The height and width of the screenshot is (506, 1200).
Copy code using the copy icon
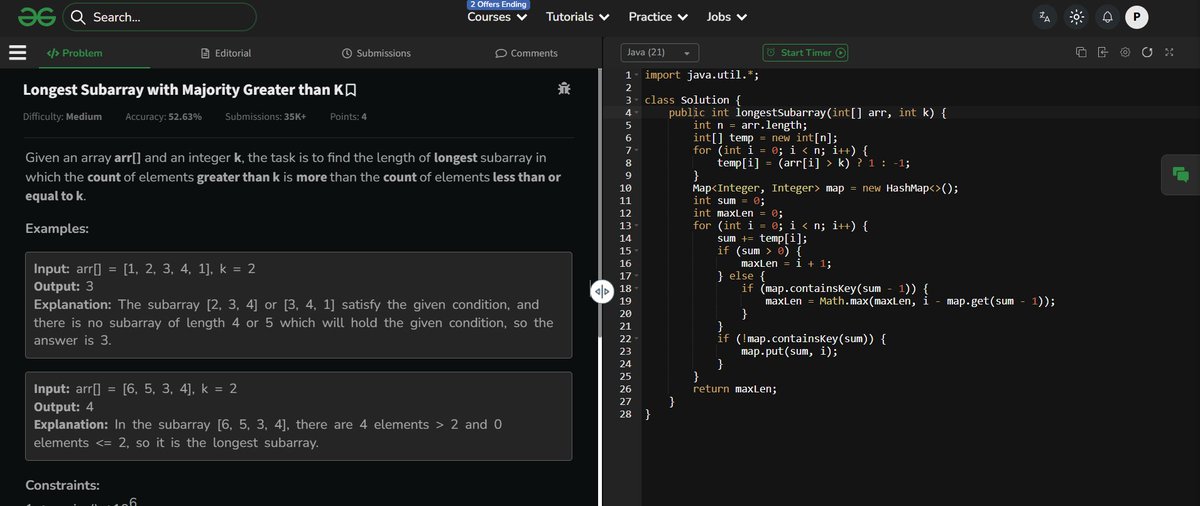[1081, 53]
